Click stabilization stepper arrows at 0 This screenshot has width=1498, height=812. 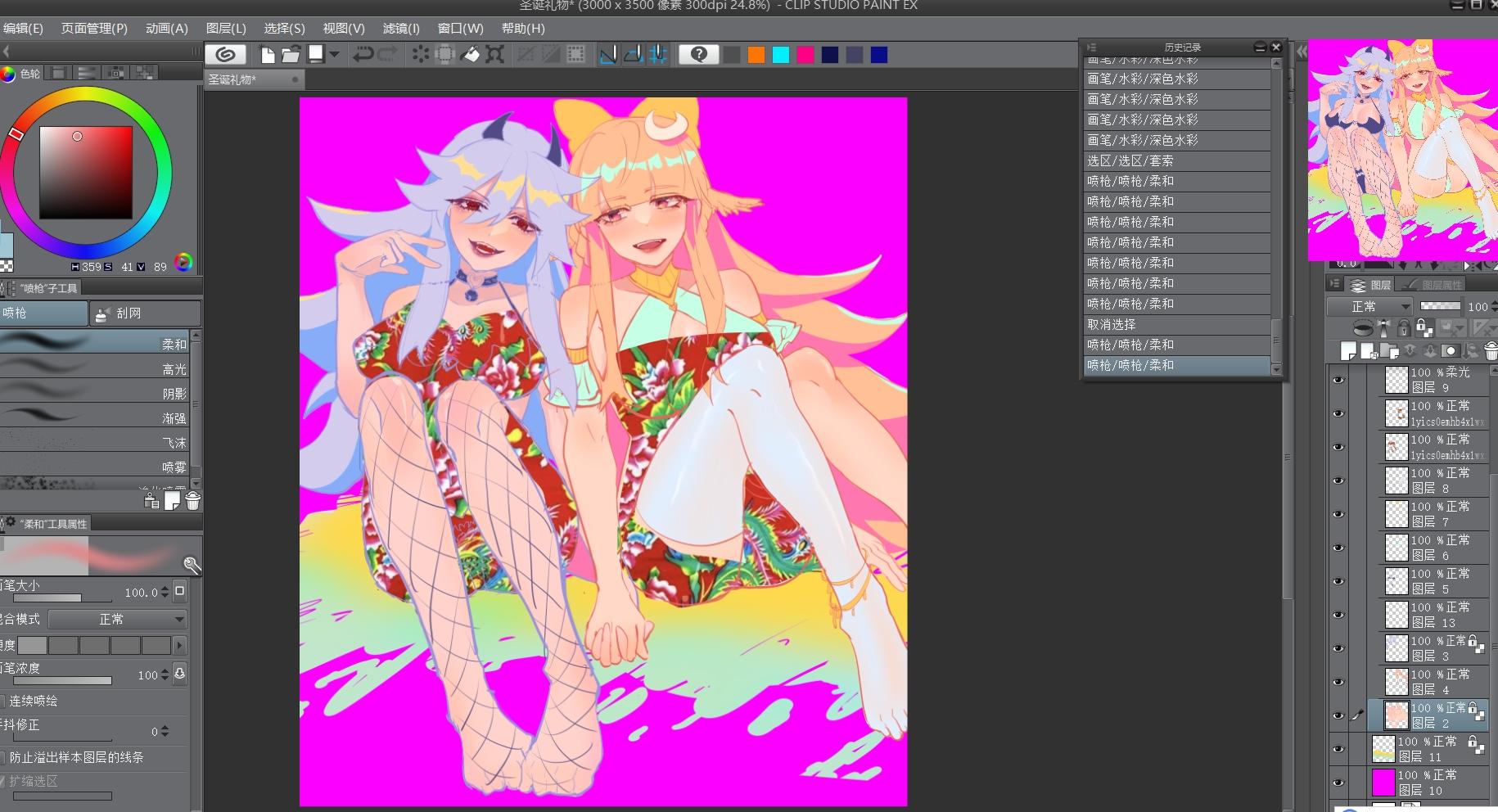[165, 731]
